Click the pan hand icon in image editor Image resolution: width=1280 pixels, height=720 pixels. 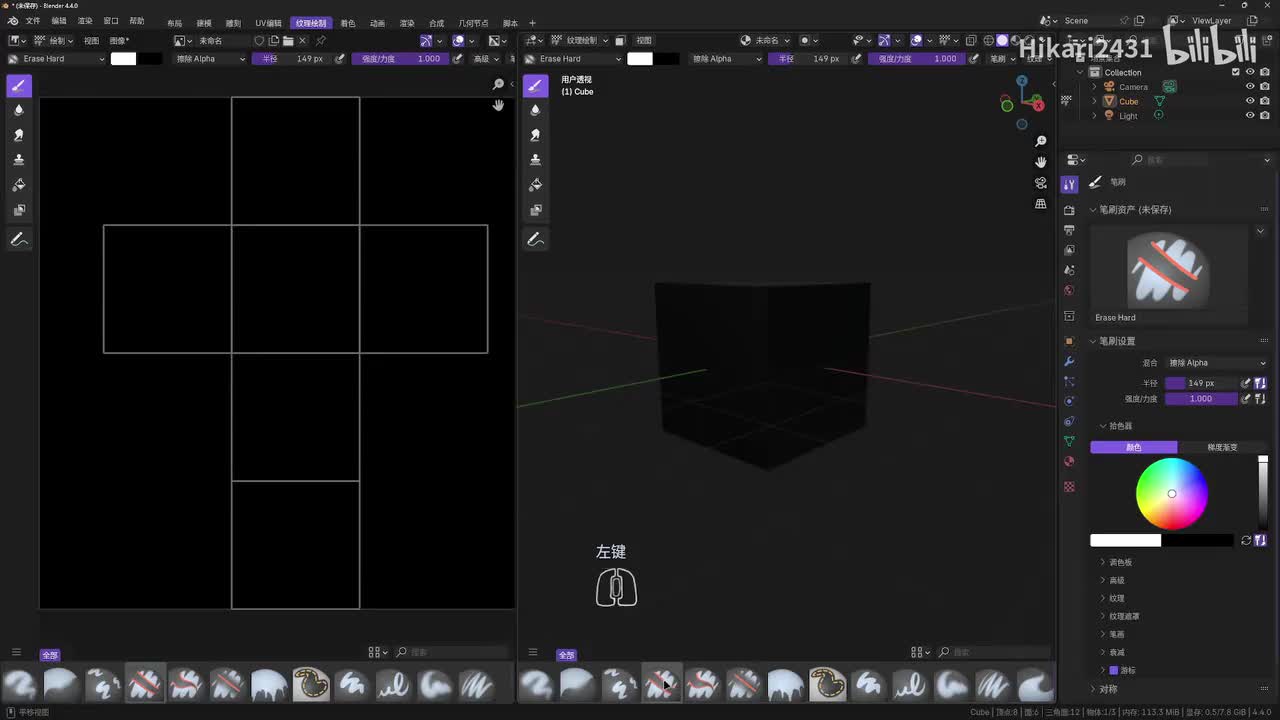(x=498, y=105)
